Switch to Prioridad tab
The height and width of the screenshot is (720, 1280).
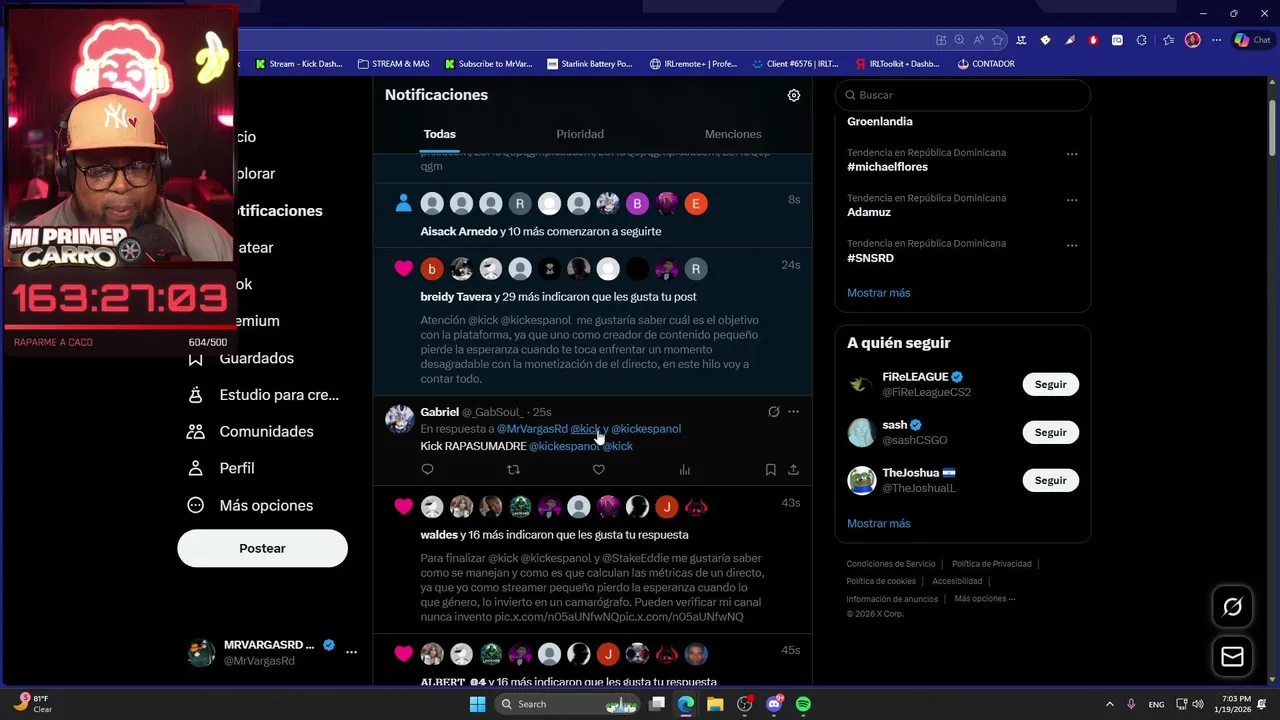(580, 134)
